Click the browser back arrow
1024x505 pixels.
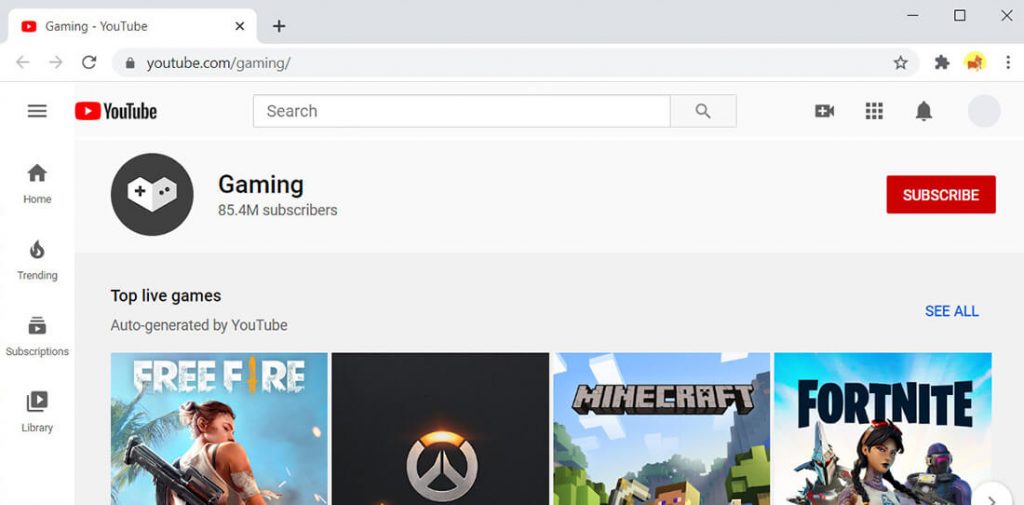(x=23, y=63)
